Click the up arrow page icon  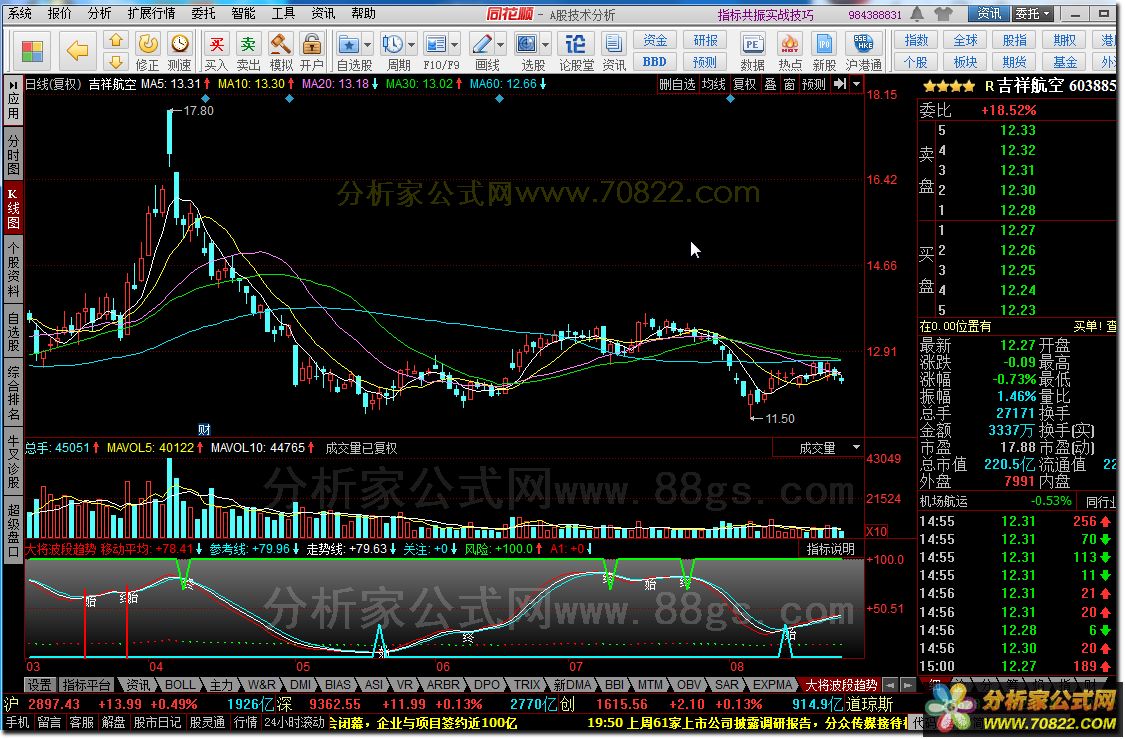[x=116, y=40]
